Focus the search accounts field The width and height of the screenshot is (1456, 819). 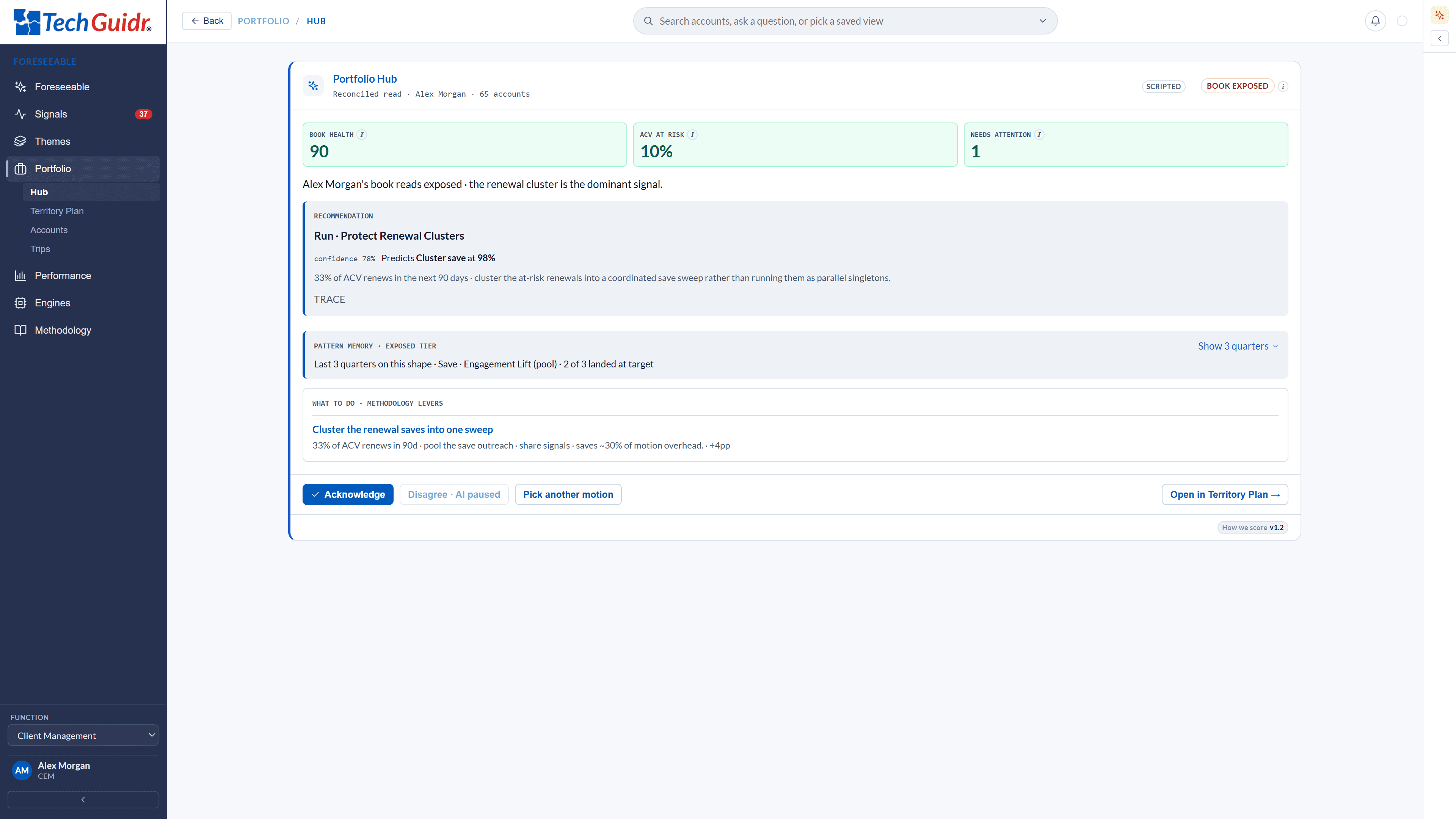(x=845, y=21)
